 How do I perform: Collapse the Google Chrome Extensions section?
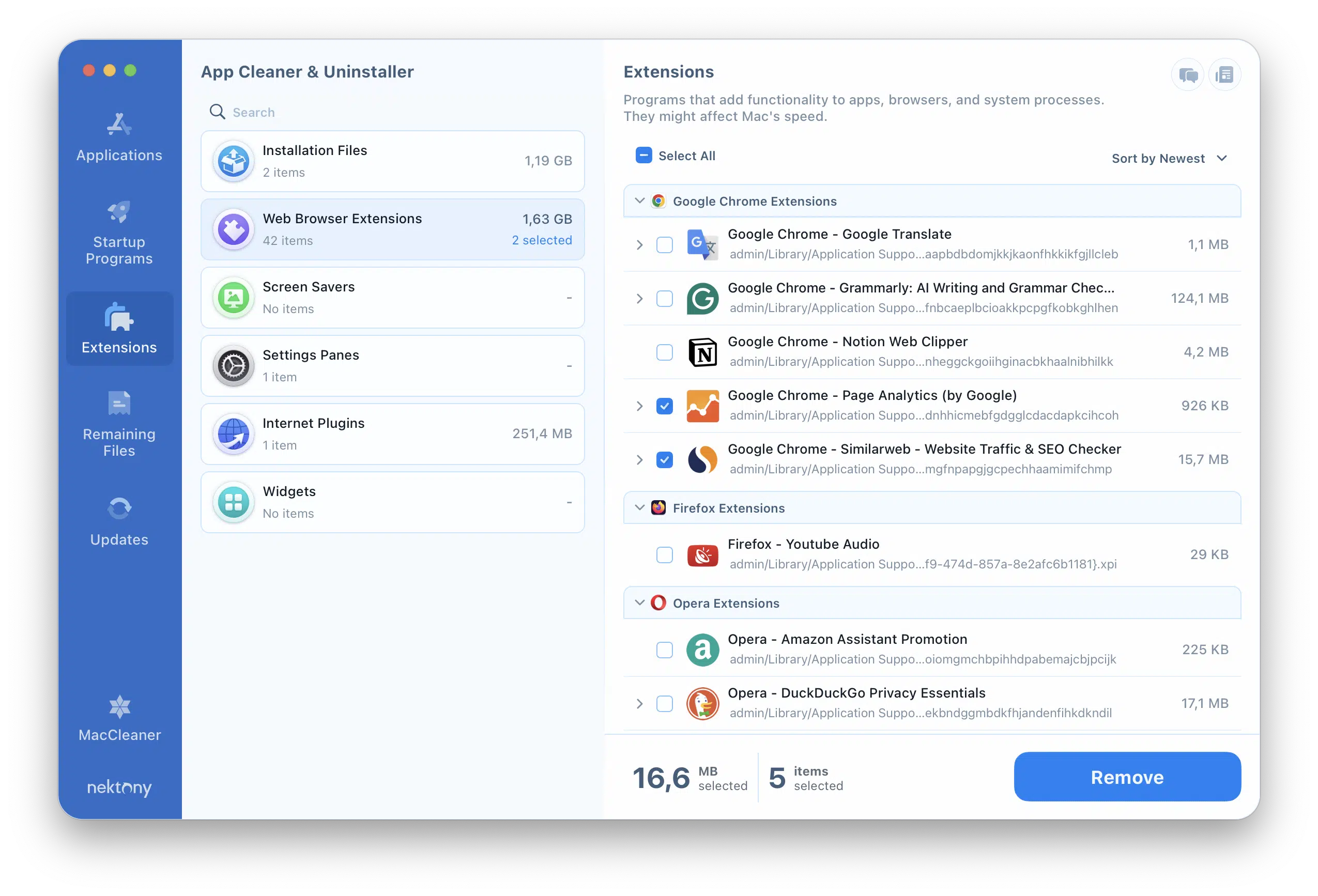pyautogui.click(x=639, y=200)
